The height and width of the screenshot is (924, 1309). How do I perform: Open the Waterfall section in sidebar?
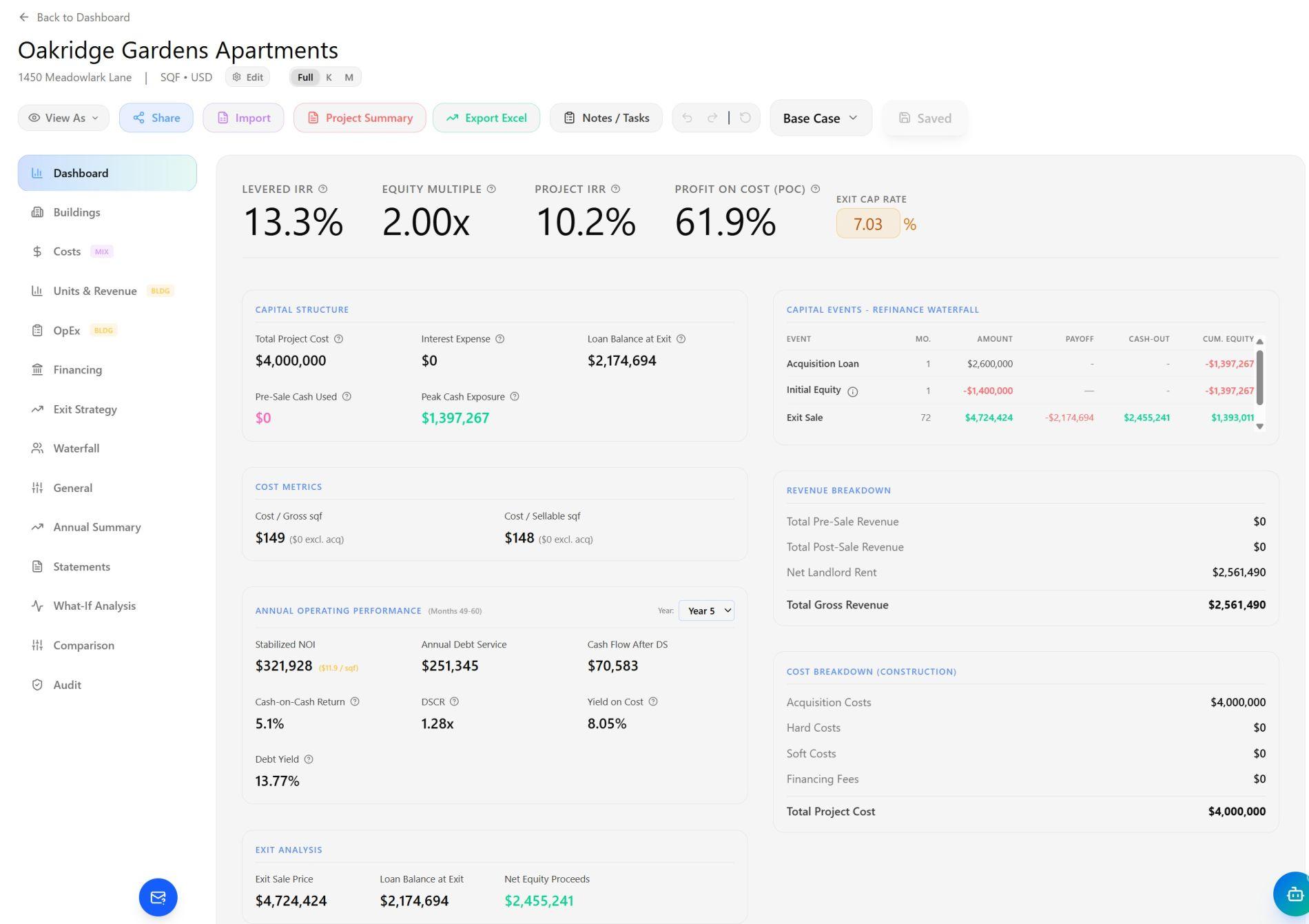[x=107, y=449]
